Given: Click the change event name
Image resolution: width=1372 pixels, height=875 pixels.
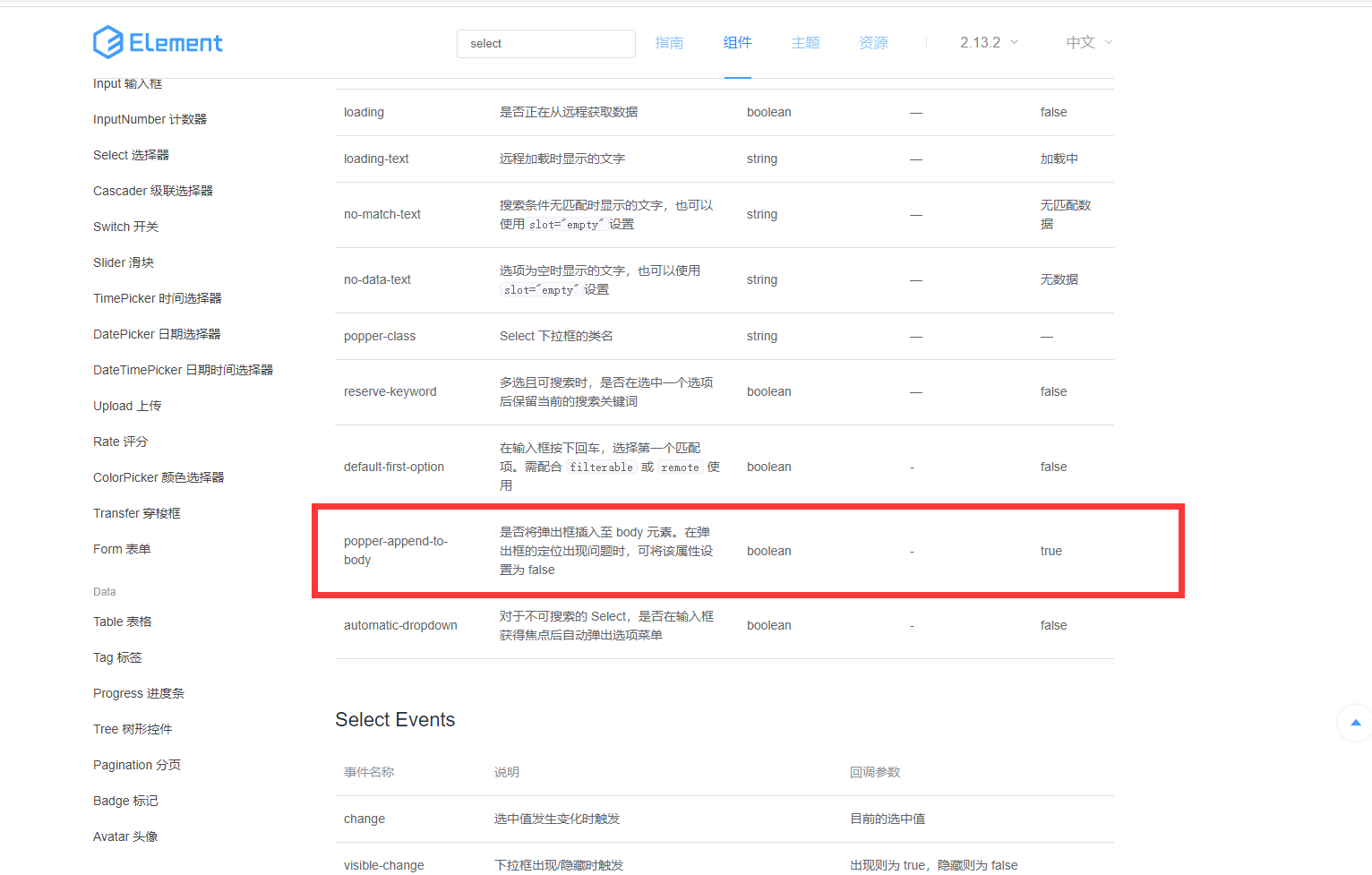Looking at the screenshot, I should 364,819.
